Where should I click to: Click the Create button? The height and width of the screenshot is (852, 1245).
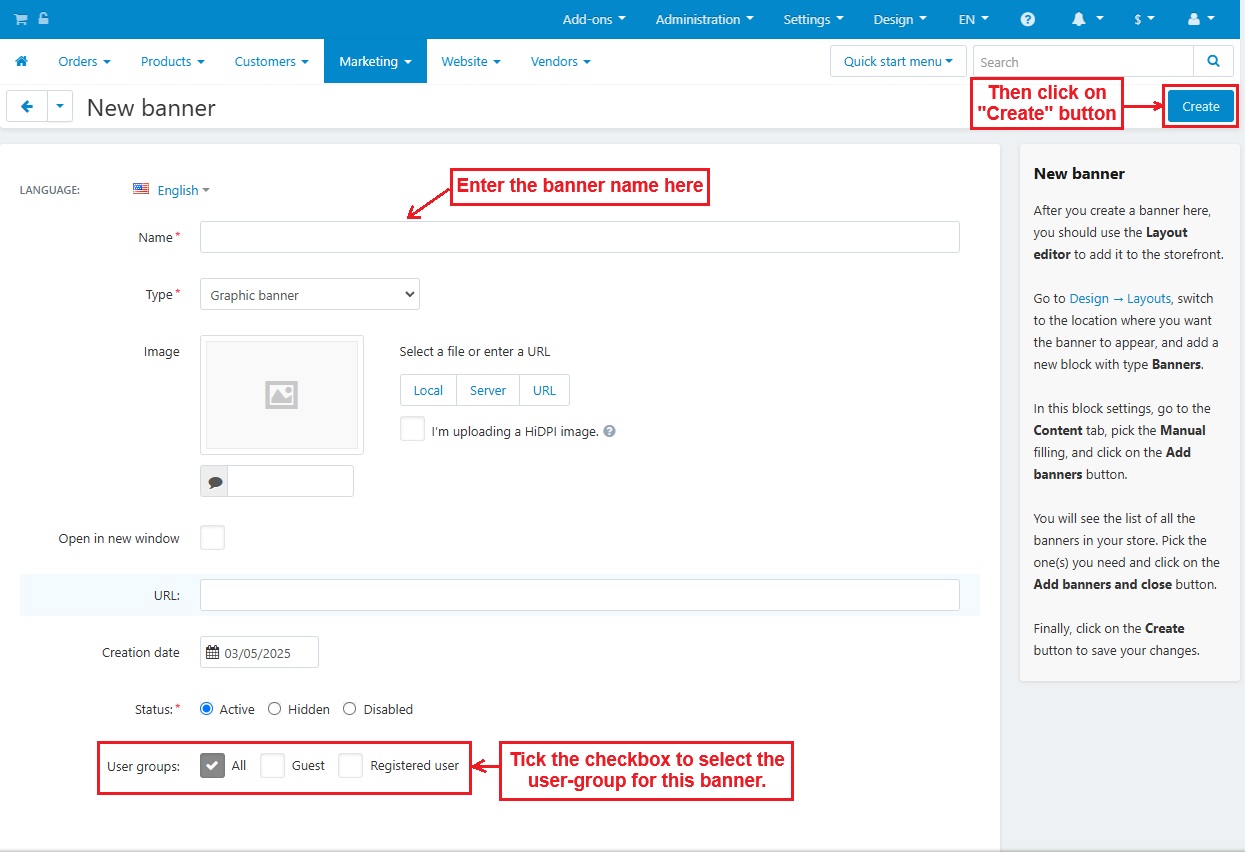point(1200,107)
